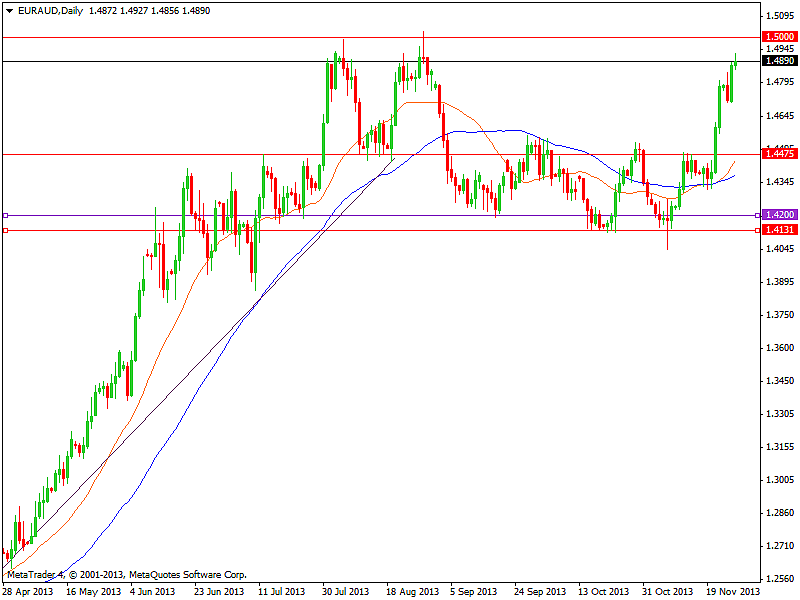Click the 30 Jul 2013 date label
The height and width of the screenshot is (600, 800).
(345, 591)
